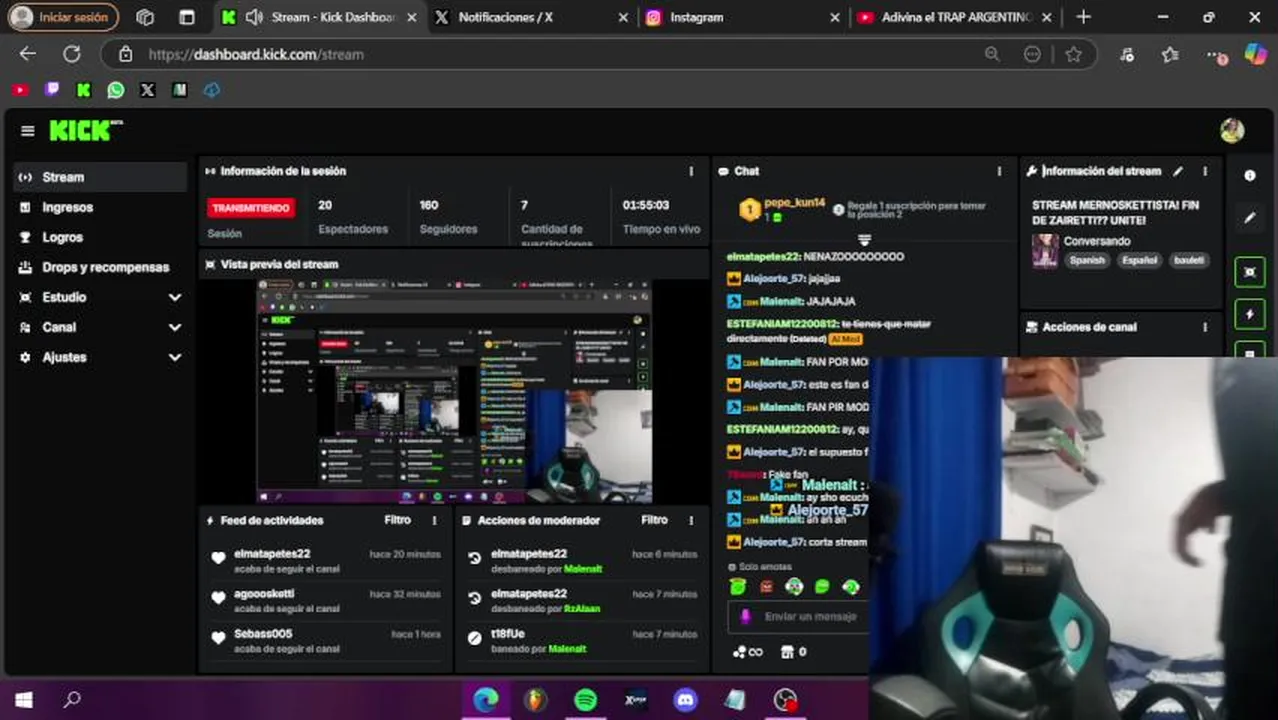
Task: Open the Copilot icon in Edge toolbar
Action: coord(1255,54)
